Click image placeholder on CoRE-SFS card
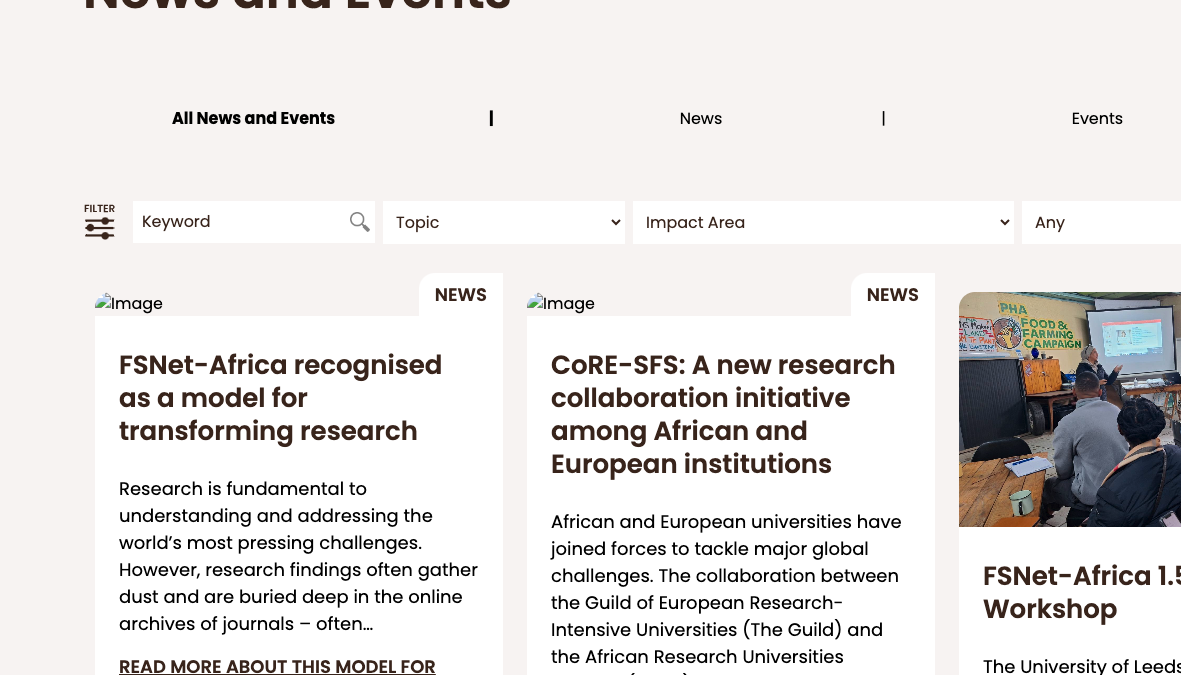 561,303
